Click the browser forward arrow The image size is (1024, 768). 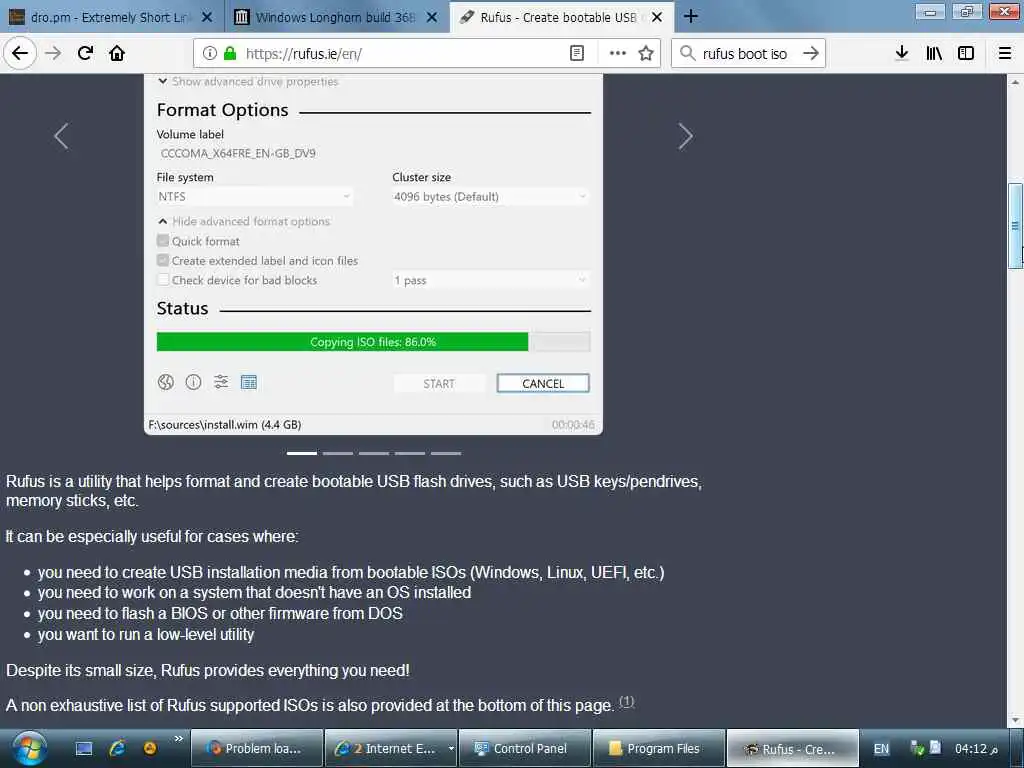[54, 53]
